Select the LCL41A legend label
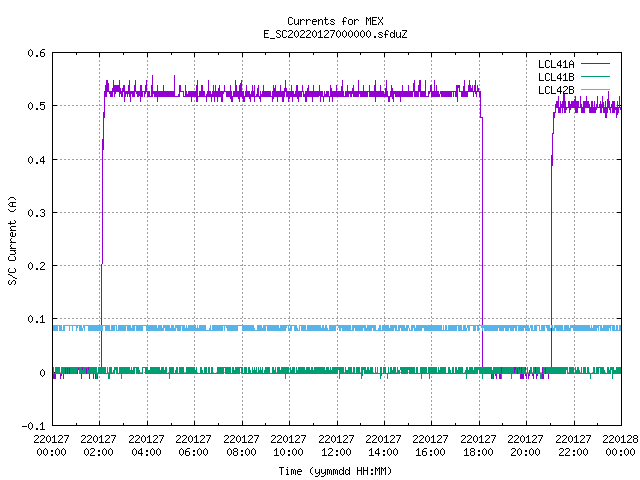Screen dimensions: 640x480 [556, 64]
